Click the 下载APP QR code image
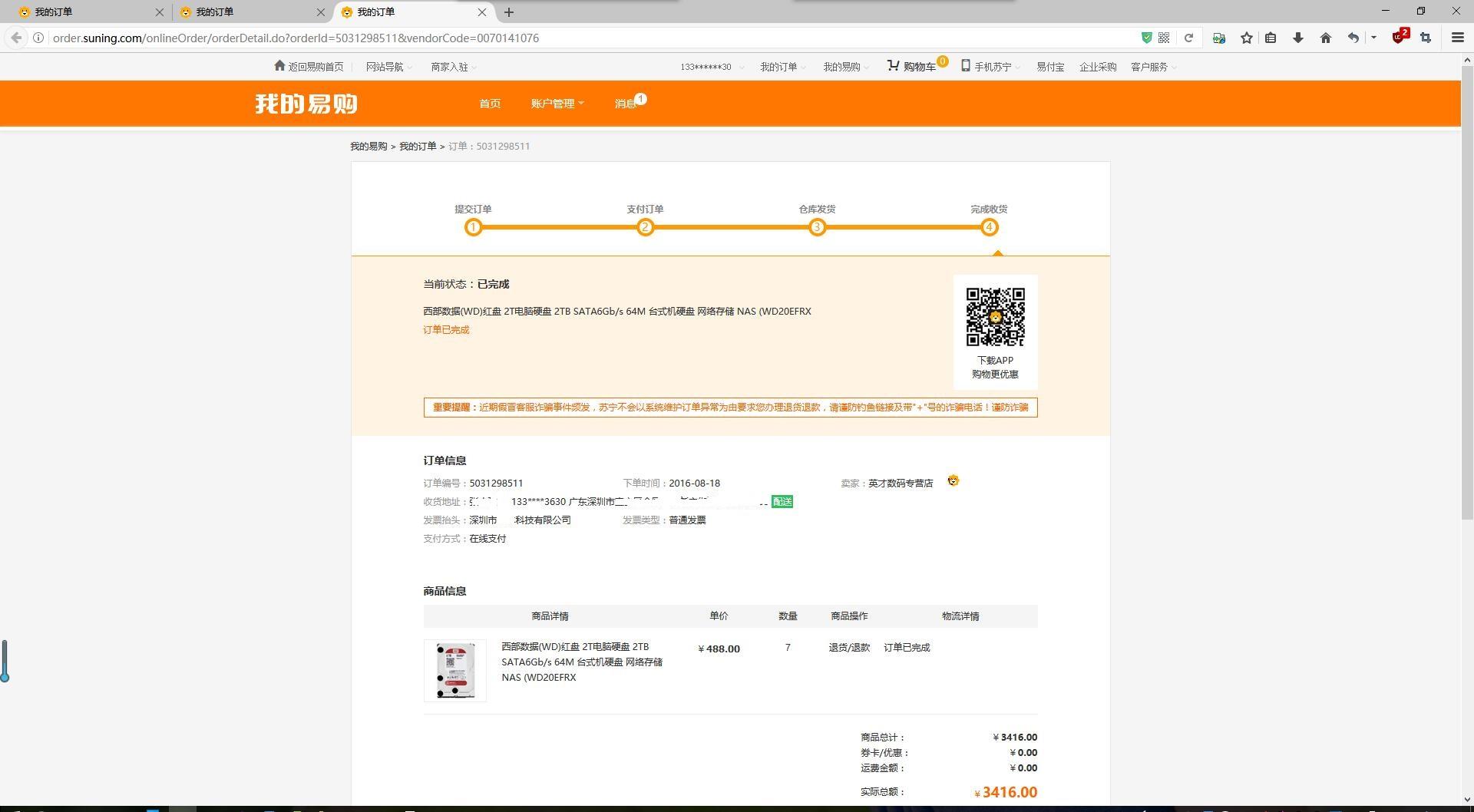Viewport: 1474px width, 812px height. (x=995, y=317)
